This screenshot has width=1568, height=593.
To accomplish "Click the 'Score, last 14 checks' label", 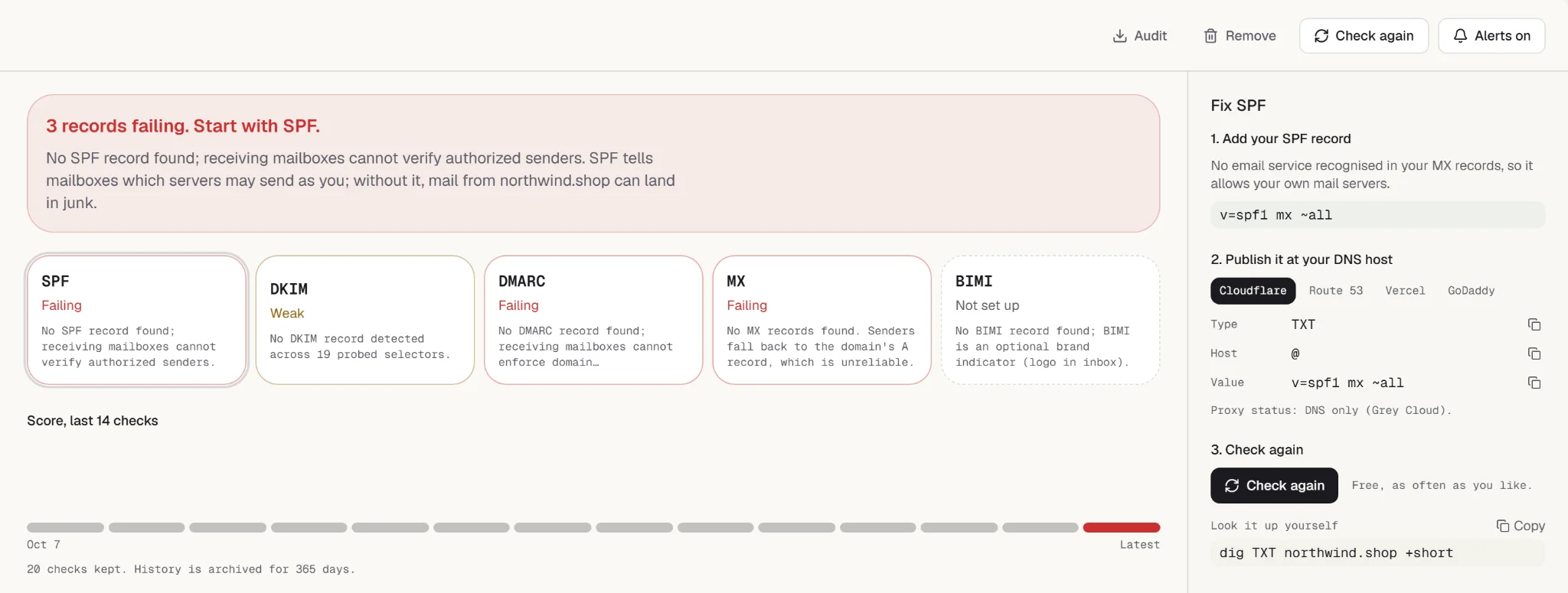I will click(x=93, y=421).
